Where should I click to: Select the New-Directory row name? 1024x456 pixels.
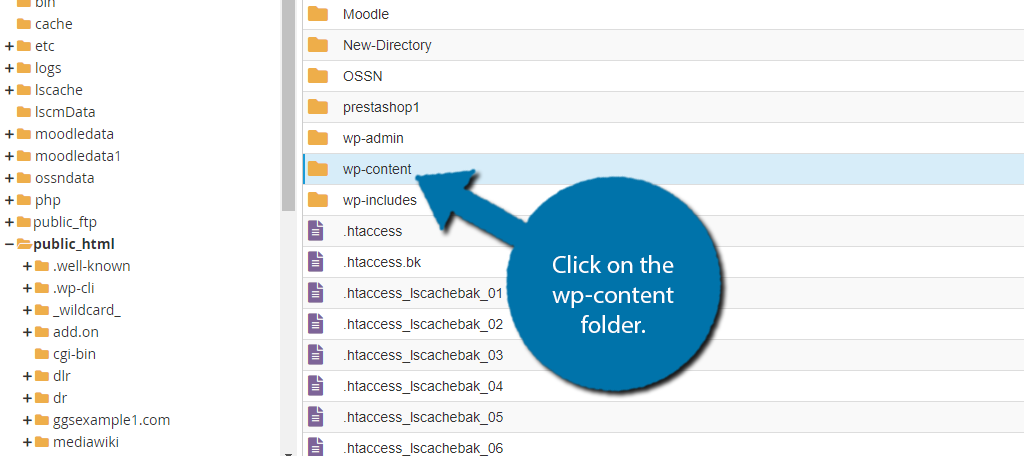point(387,45)
